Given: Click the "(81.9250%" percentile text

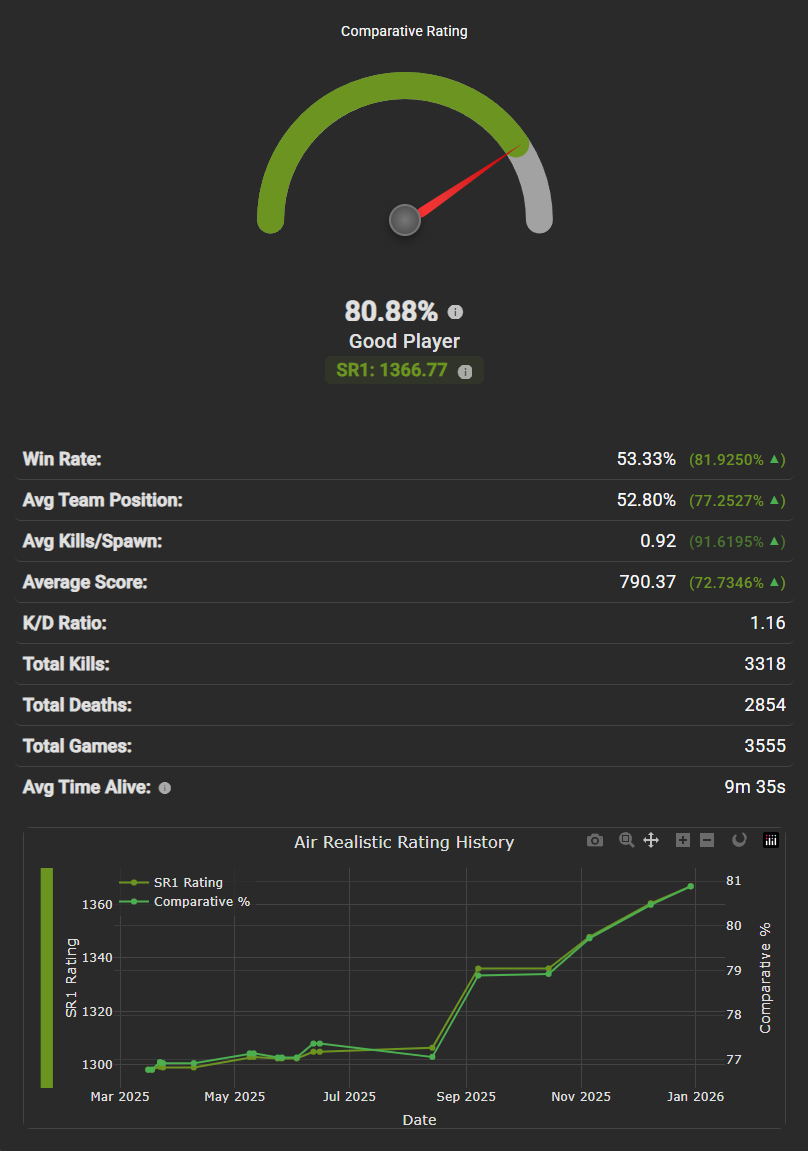Looking at the screenshot, I should (x=727, y=460).
